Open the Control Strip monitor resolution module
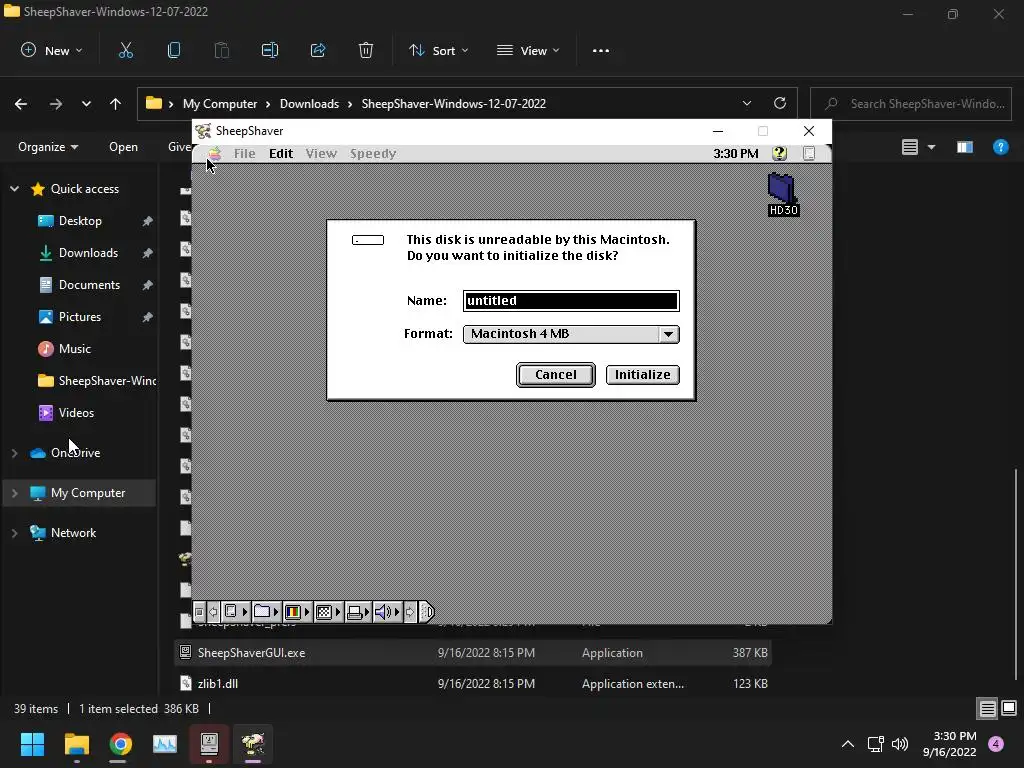Image resolution: width=1024 pixels, height=768 pixels. 328,612
